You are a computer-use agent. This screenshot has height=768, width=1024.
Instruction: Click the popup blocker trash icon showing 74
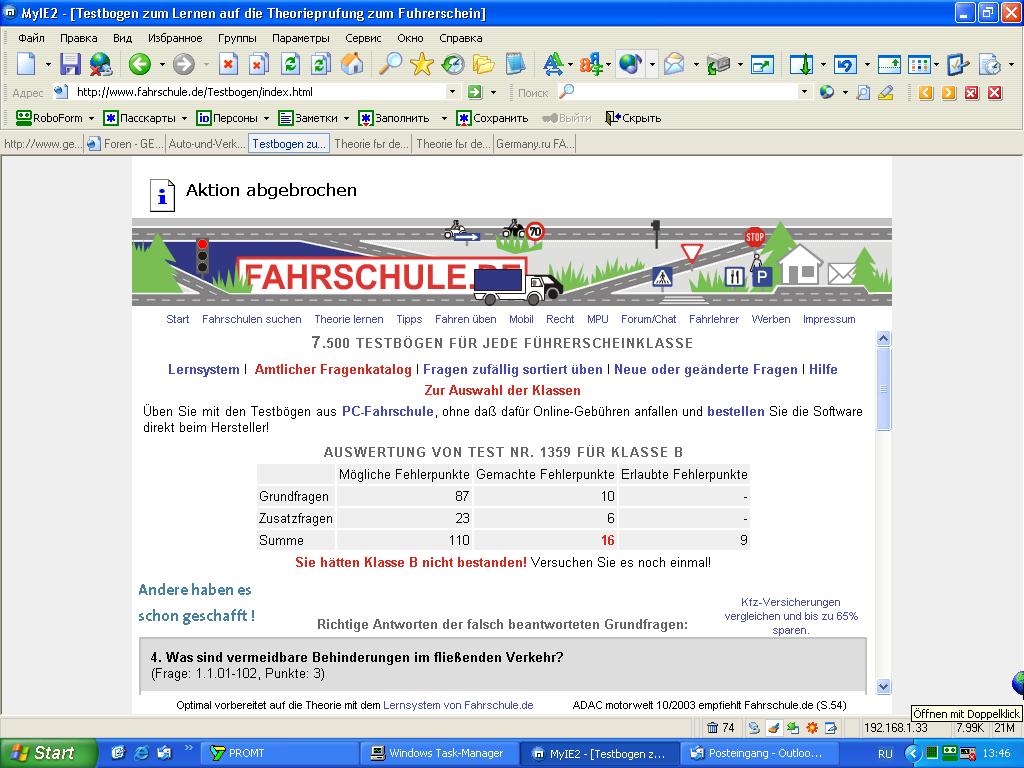721,727
